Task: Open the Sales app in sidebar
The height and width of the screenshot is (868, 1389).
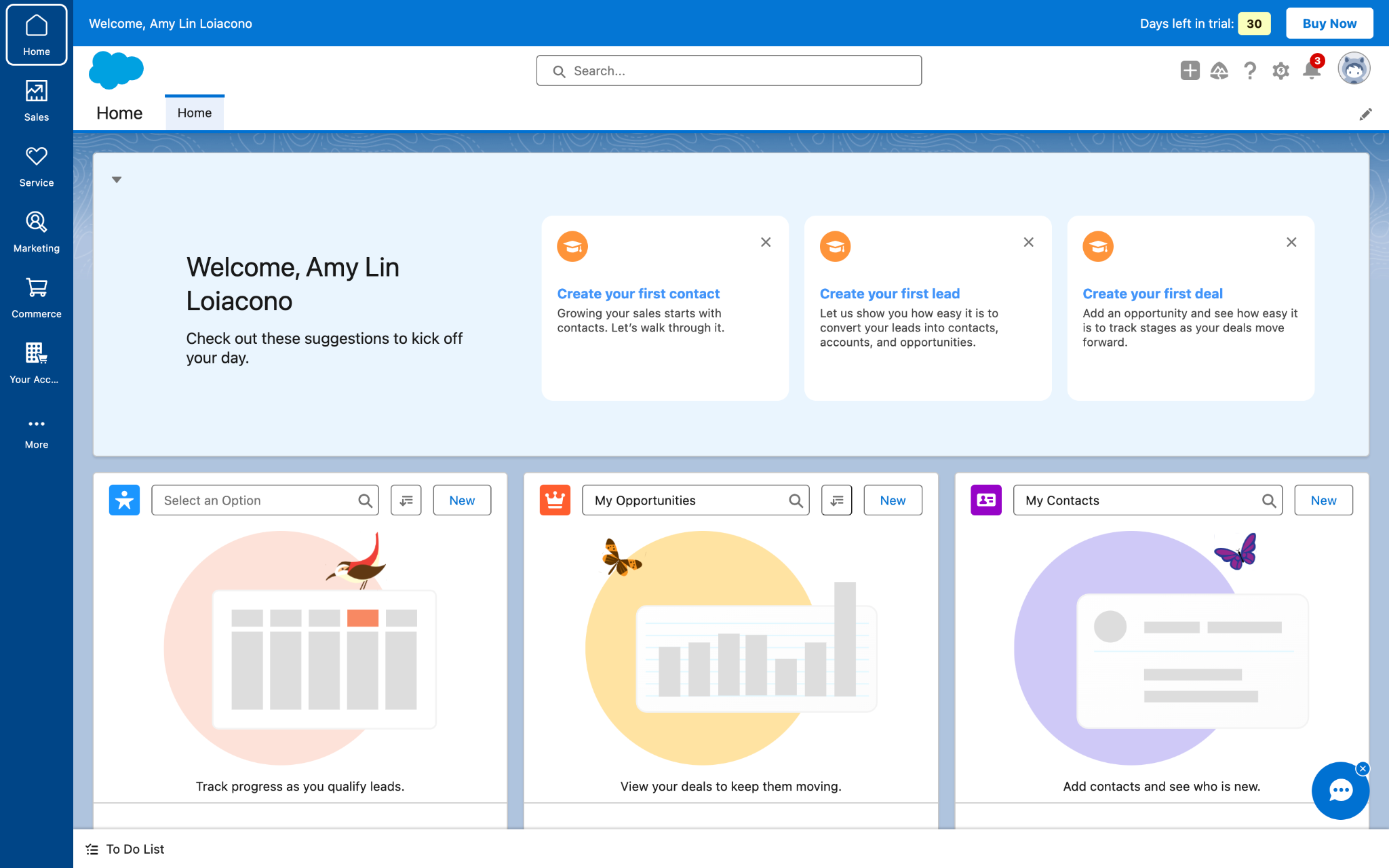Action: coord(36,100)
